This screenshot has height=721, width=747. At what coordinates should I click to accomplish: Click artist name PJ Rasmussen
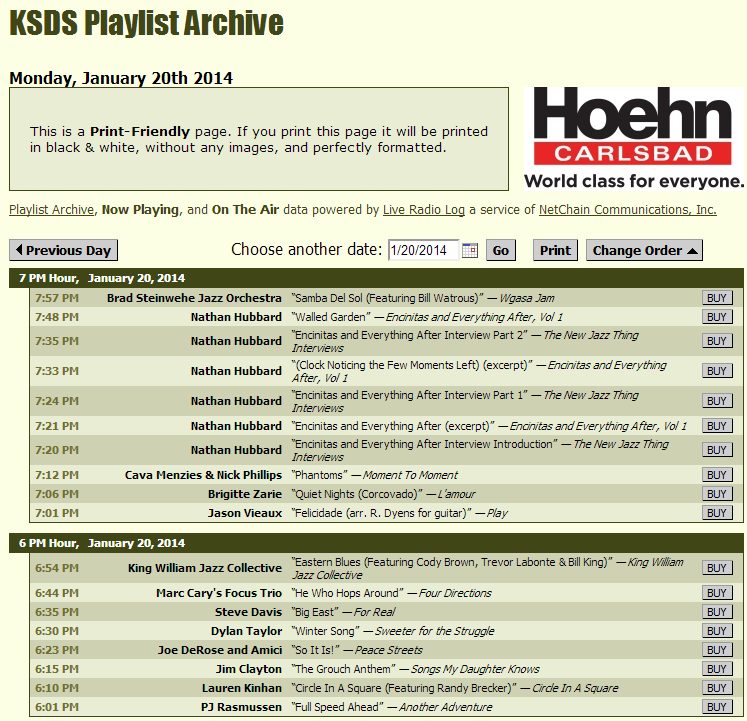tap(242, 707)
